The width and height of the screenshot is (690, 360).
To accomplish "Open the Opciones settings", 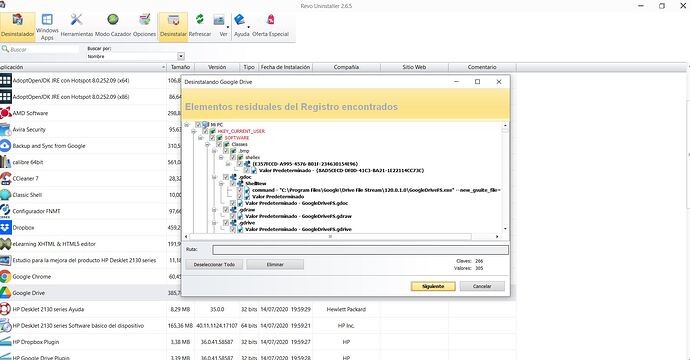I will tap(144, 26).
